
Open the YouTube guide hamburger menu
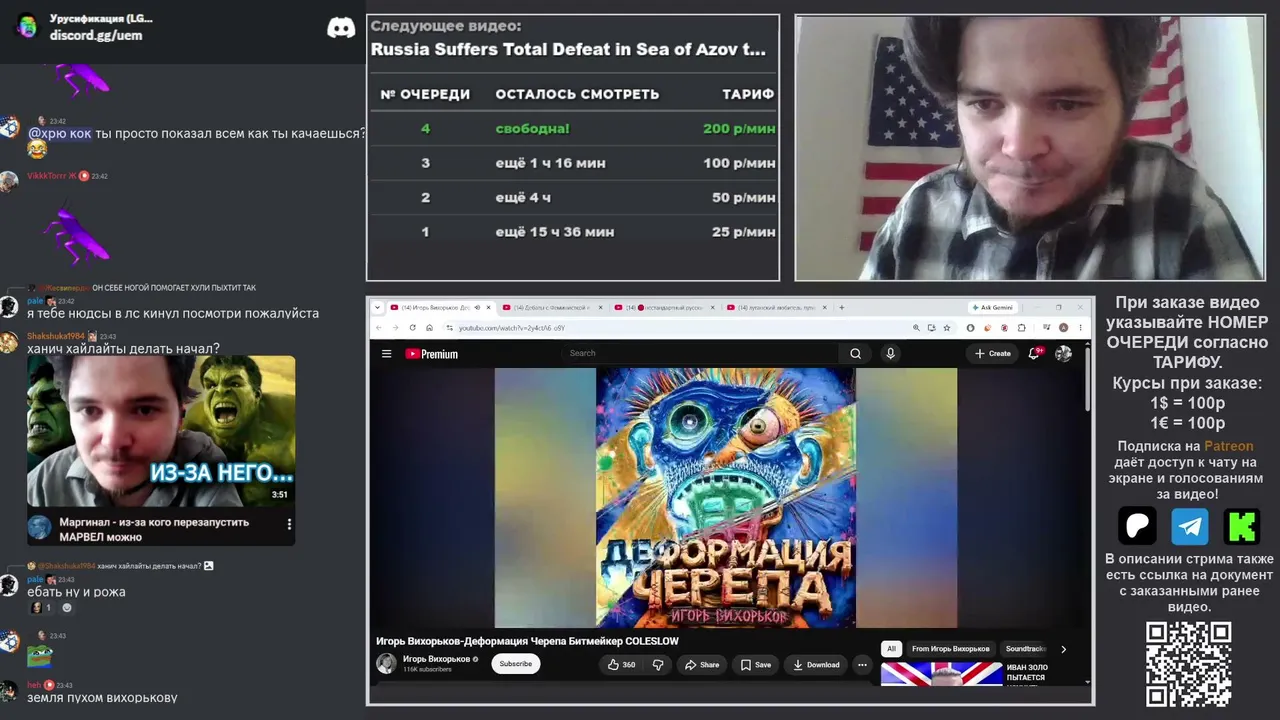[387, 354]
